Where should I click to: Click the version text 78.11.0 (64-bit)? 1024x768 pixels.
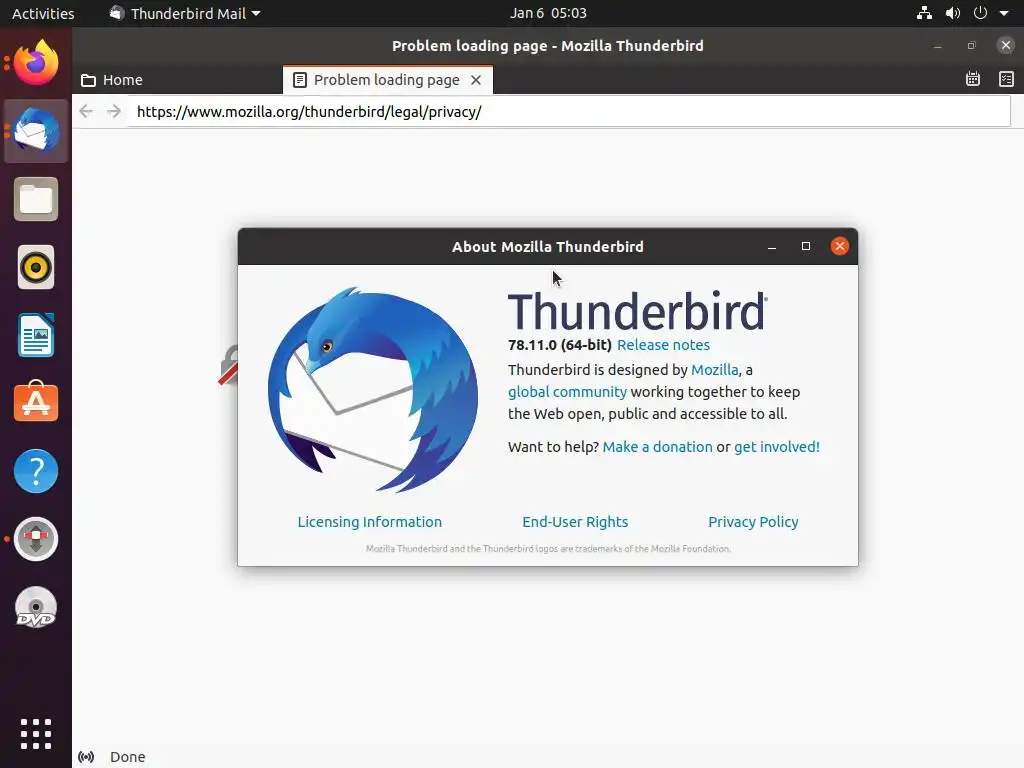pyautogui.click(x=560, y=345)
